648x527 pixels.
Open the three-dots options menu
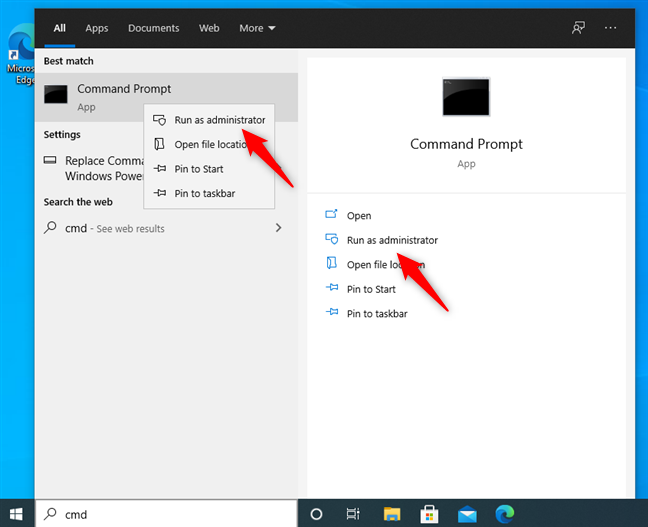(610, 28)
